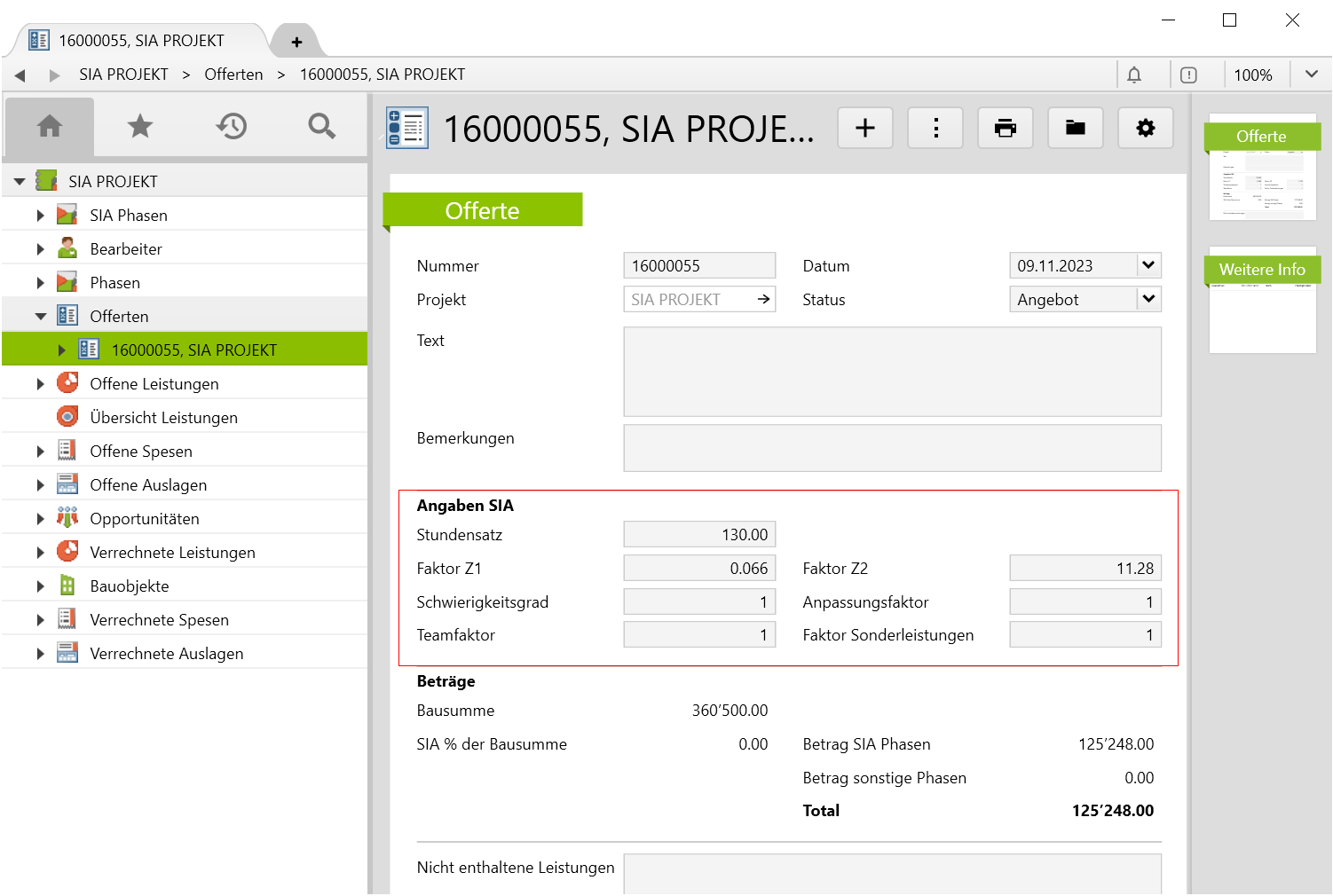Click Offerten in the breadcrumb path

click(233, 75)
